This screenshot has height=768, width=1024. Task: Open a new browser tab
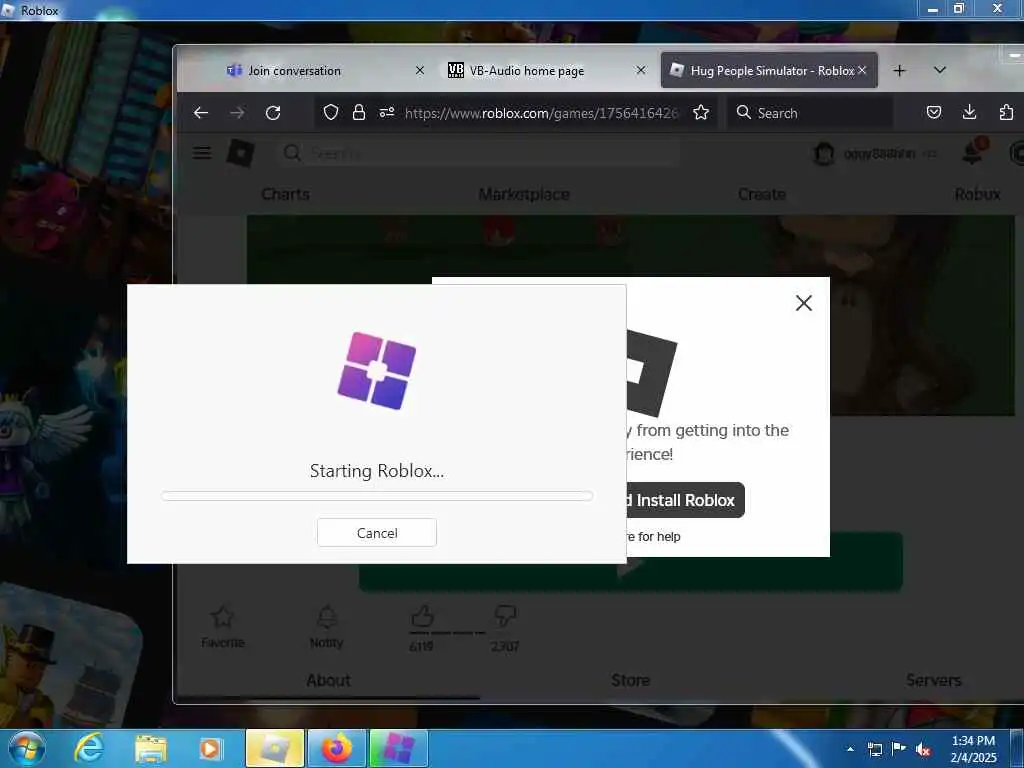899,71
